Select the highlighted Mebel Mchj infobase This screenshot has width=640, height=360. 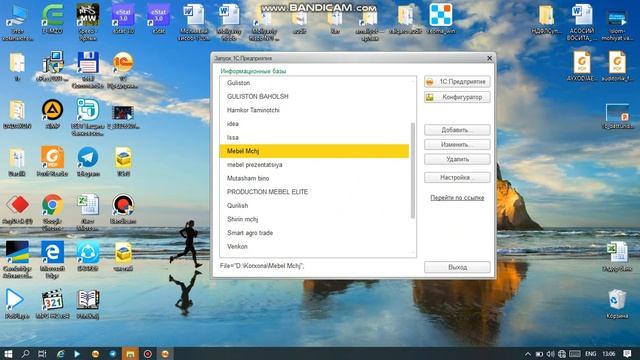314,151
